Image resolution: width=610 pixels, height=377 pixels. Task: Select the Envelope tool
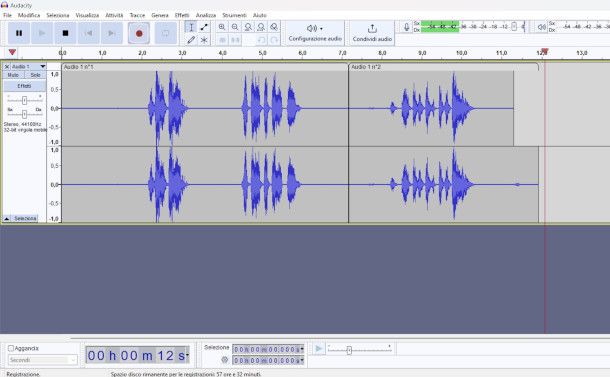point(204,27)
